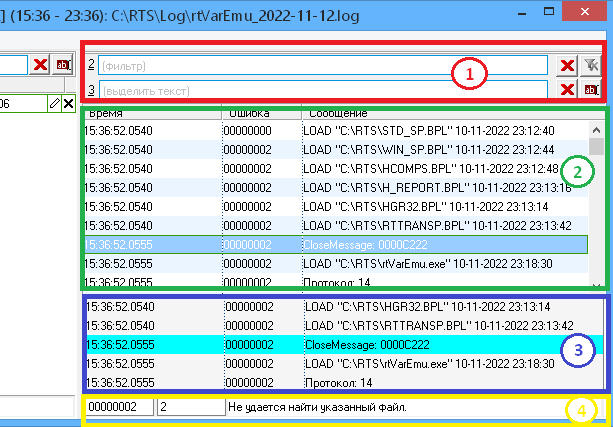Viewport: 613px width, 427px height.
Task: Select HGR32.BPL row in the white log list
Action: click(x=336, y=206)
